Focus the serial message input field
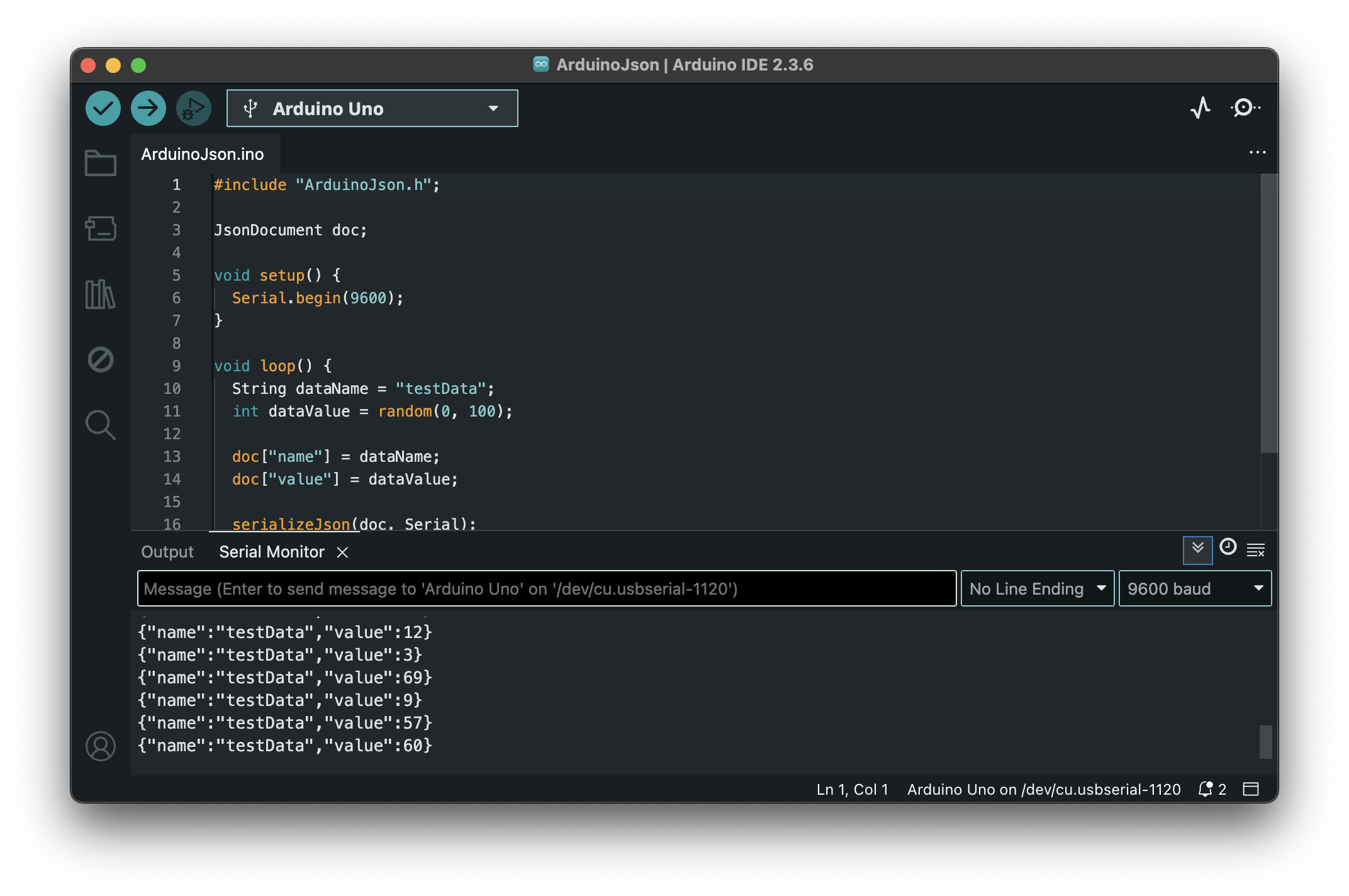The image size is (1349, 896). pyautogui.click(x=546, y=588)
